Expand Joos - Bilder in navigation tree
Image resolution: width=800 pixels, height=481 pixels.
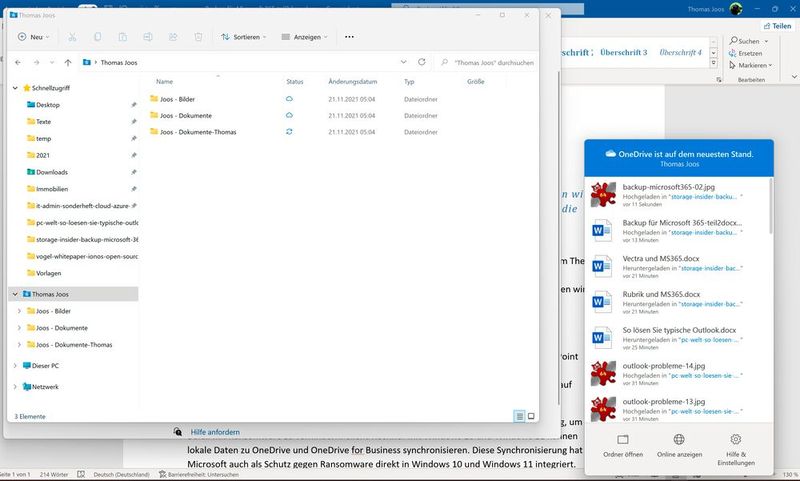pyautogui.click(x=19, y=311)
